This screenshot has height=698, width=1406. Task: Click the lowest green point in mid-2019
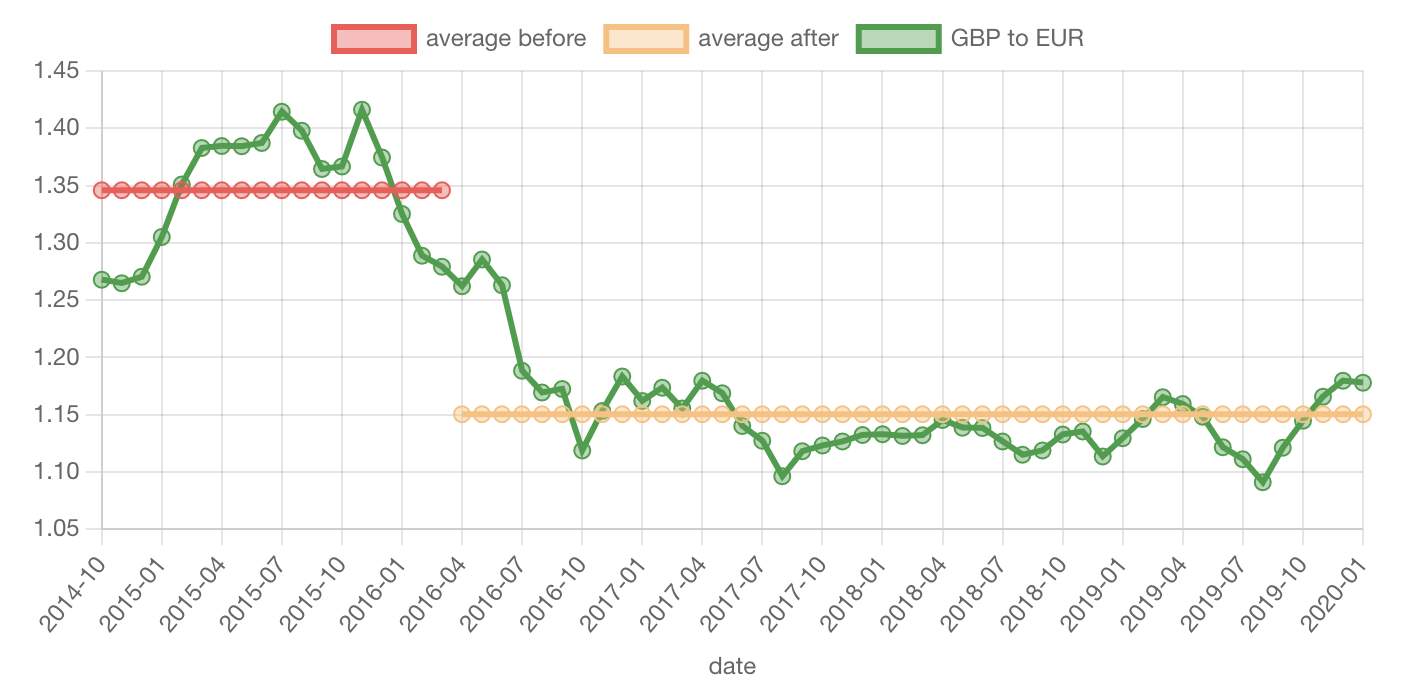[x=1262, y=482]
